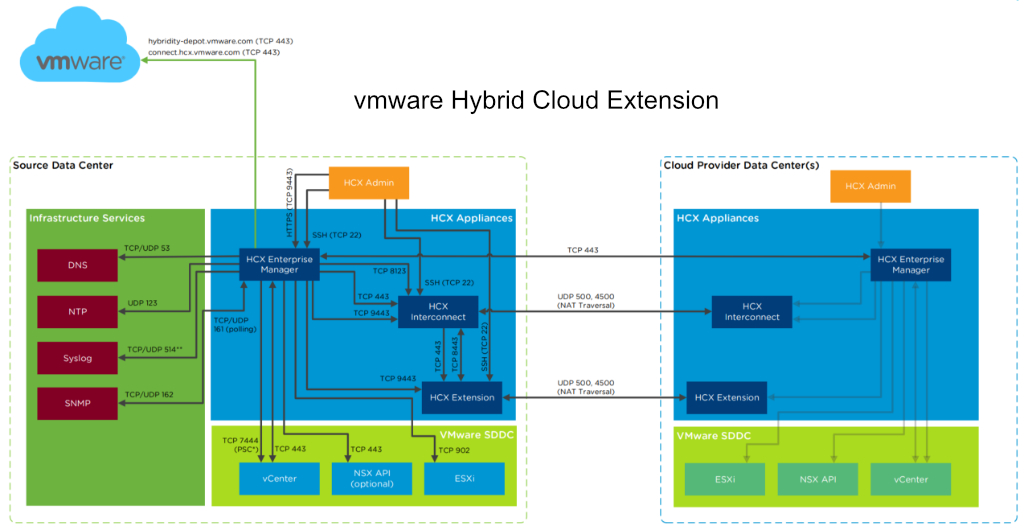Click the SNMP service box
This screenshot has height=530, width=1024.
coord(77,403)
